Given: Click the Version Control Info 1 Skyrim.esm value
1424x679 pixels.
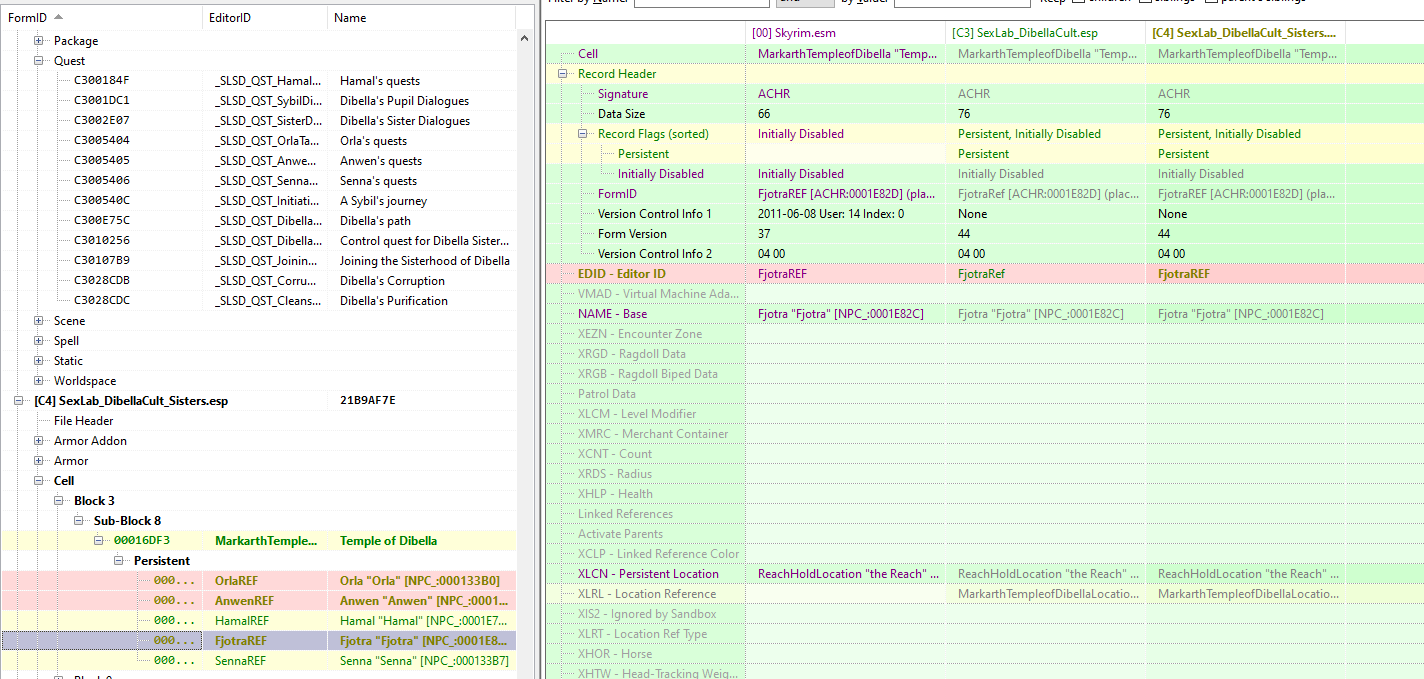Looking at the screenshot, I should pos(831,214).
